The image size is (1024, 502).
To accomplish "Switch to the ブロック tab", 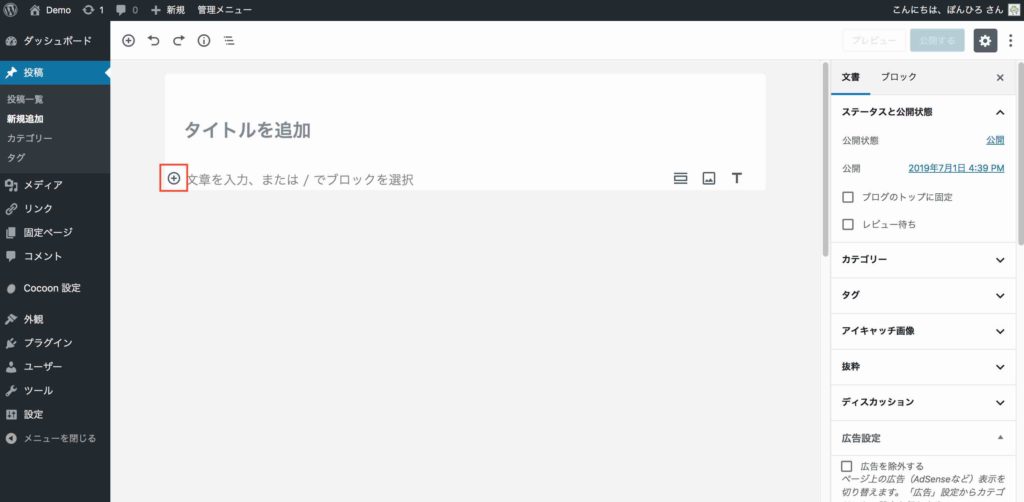I will (x=899, y=77).
